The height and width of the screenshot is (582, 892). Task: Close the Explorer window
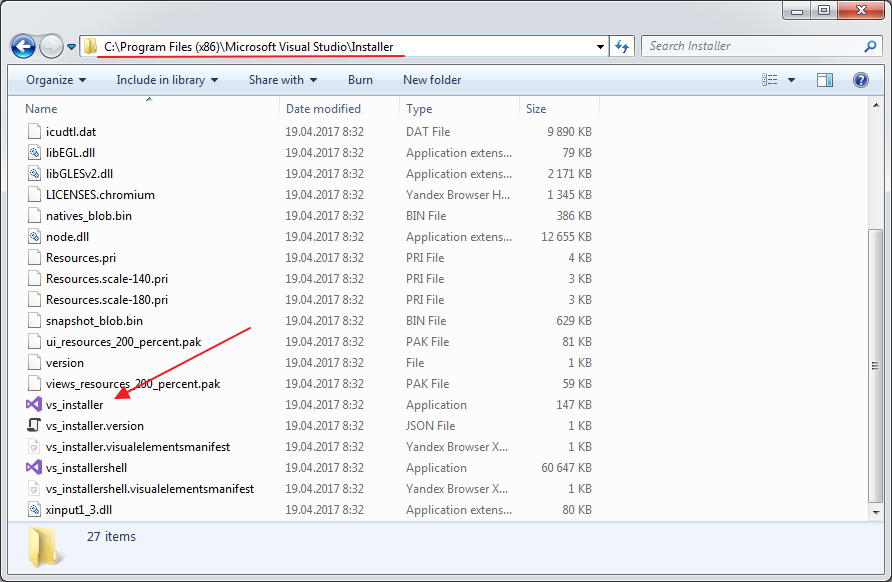point(861,11)
